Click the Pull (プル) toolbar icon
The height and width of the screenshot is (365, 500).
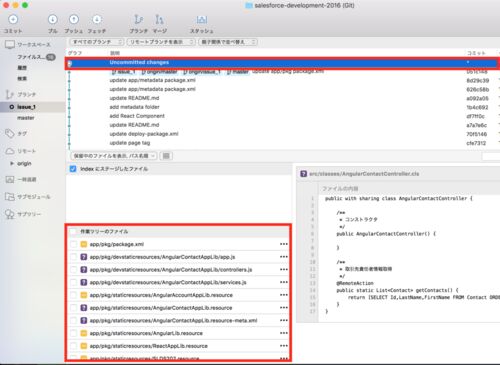53,20
